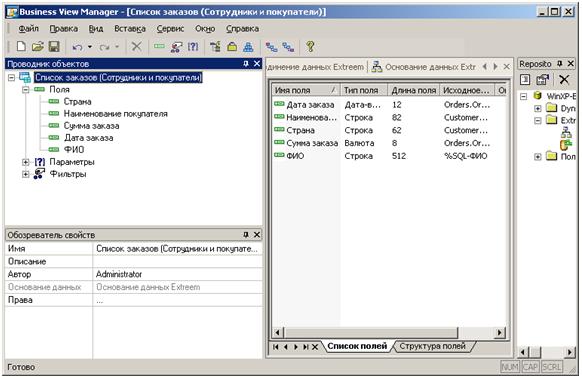This screenshot has width=582, height=380.
Task: Sort by the Длина поля column header
Action: [x=413, y=90]
